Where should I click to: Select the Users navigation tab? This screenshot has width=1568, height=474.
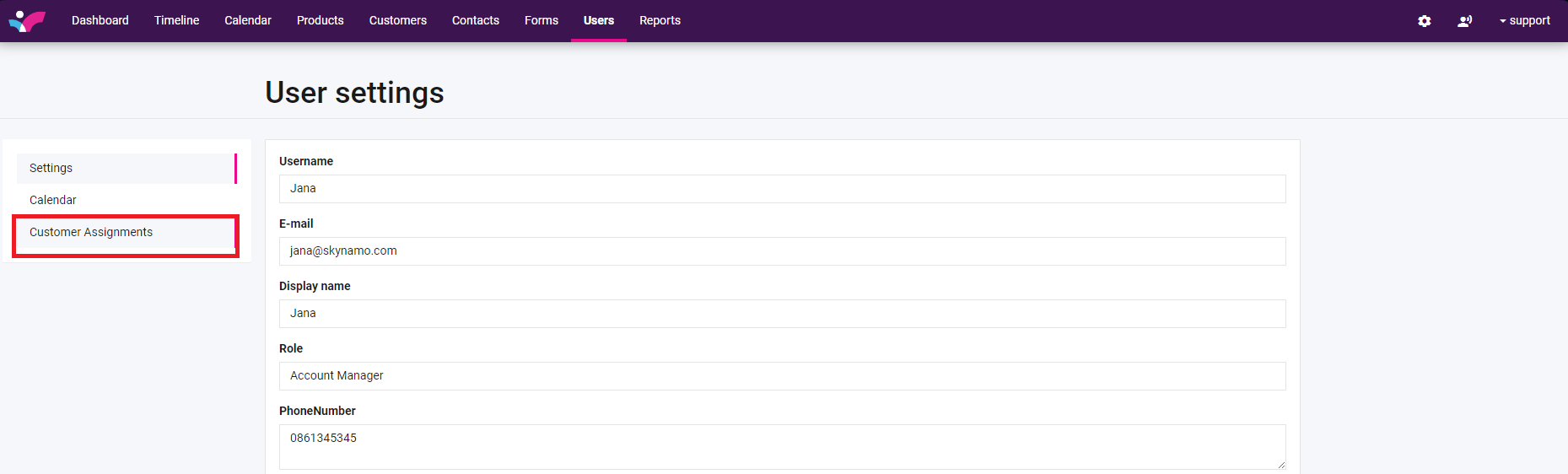coord(598,20)
